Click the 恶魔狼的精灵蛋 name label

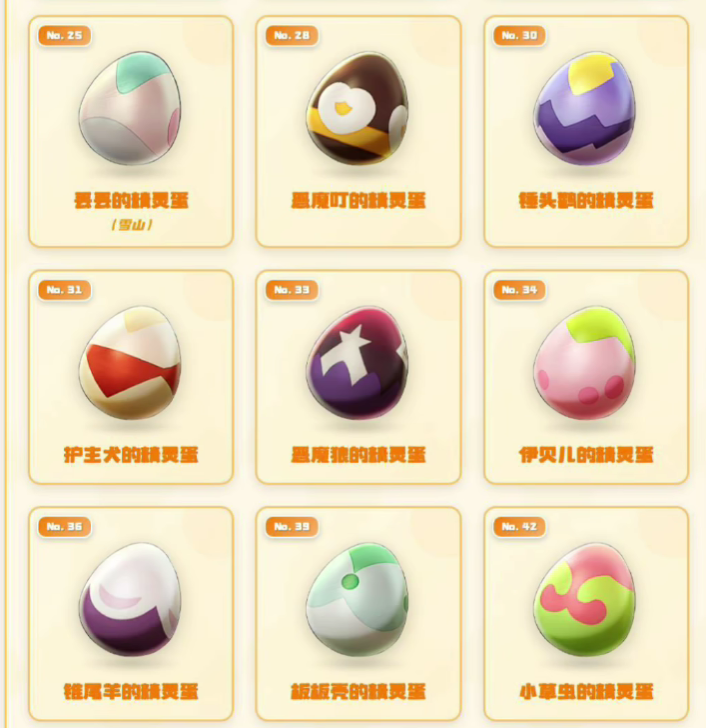point(358,455)
